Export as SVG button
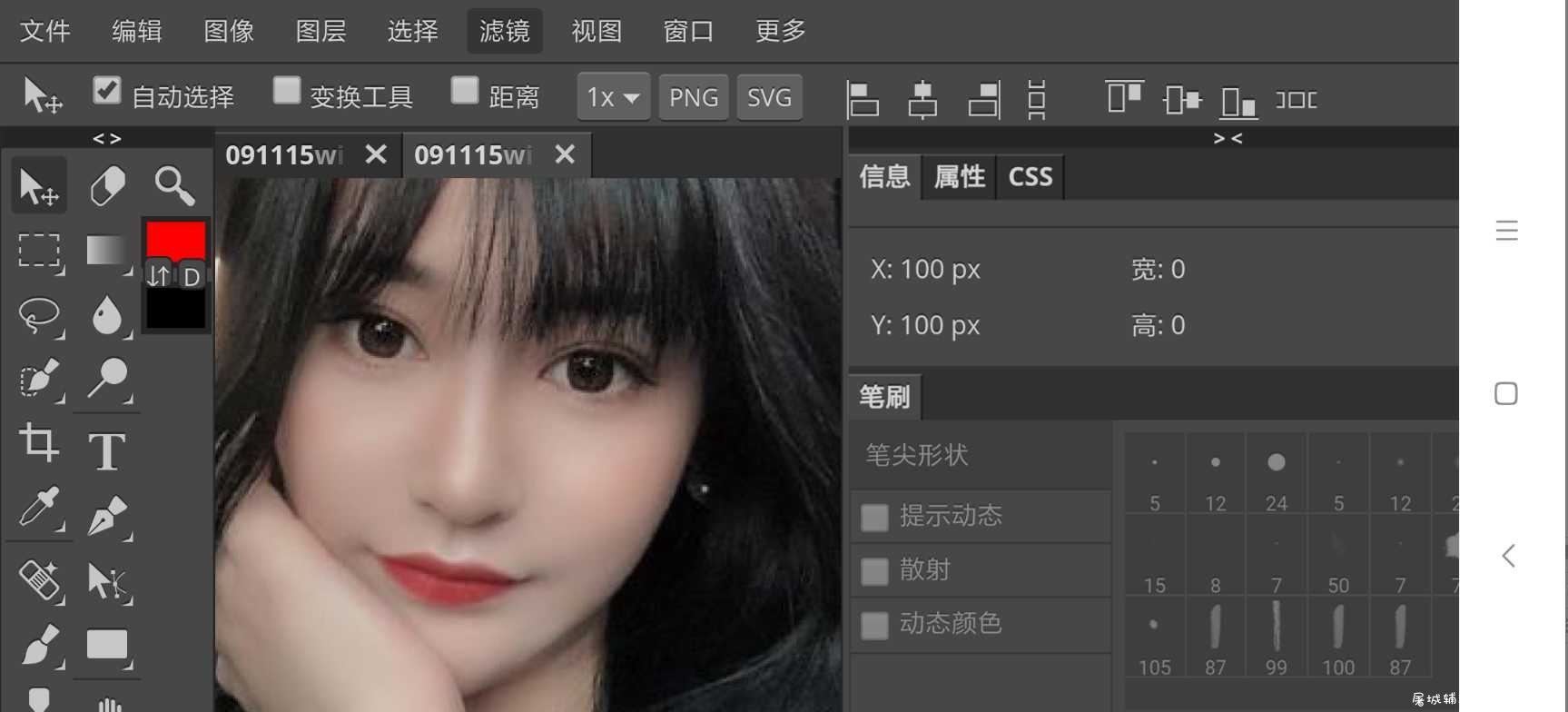Image resolution: width=1568 pixels, height=712 pixels. pos(769,97)
